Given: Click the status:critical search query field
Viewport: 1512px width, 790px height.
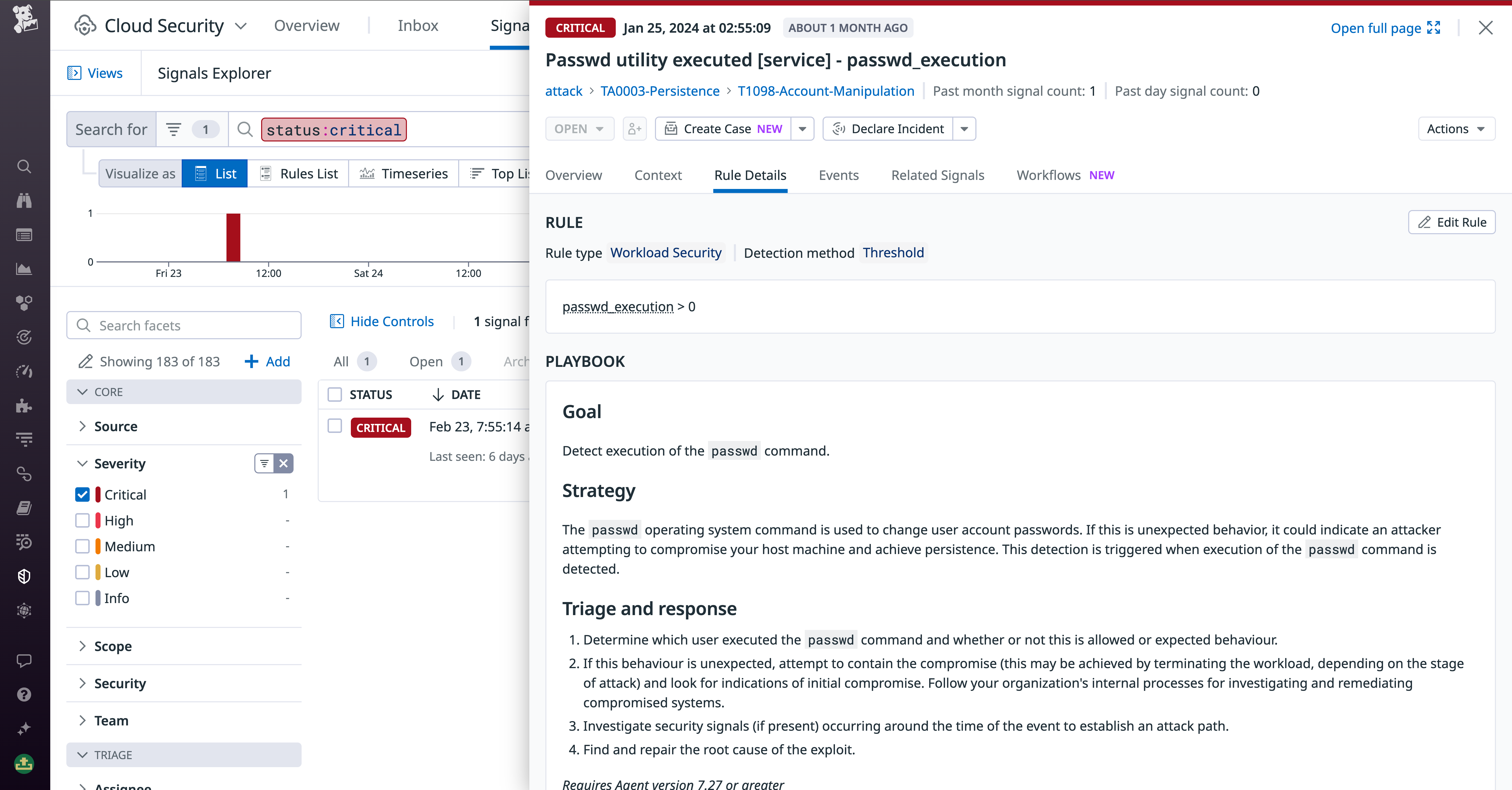Looking at the screenshot, I should [334, 129].
